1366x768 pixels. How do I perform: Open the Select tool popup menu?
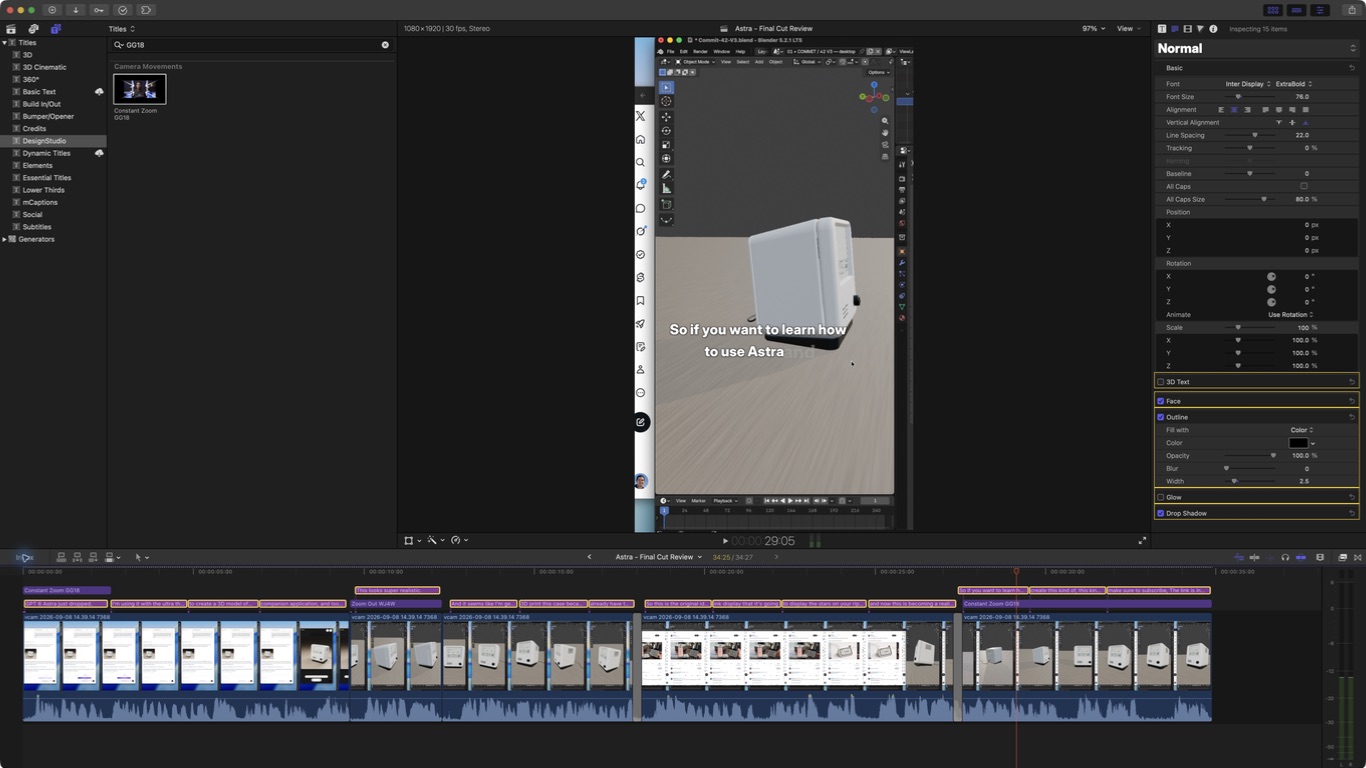pyautogui.click(x=142, y=557)
